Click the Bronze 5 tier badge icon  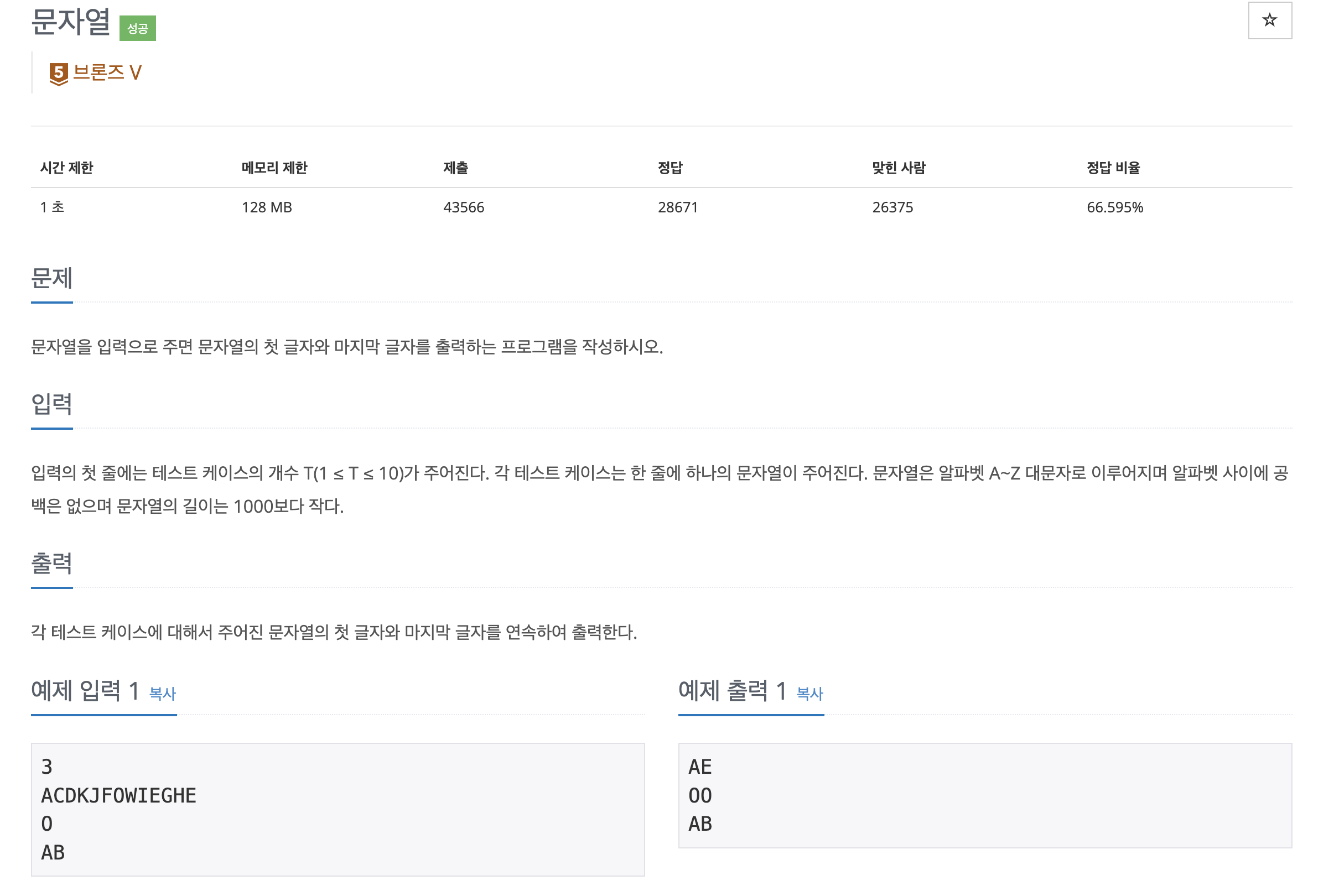click(x=58, y=74)
